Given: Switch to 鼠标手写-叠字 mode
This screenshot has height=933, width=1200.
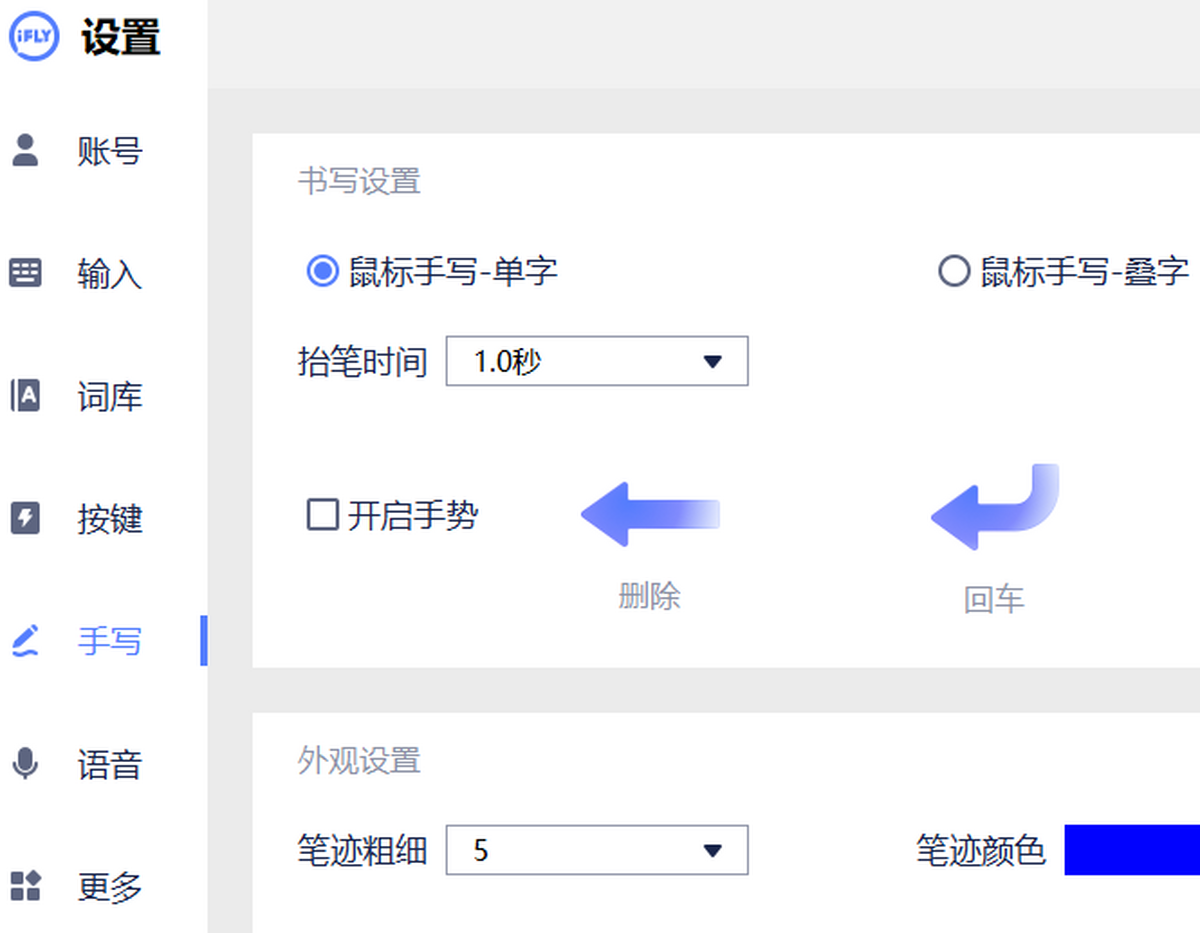Looking at the screenshot, I should tap(955, 270).
